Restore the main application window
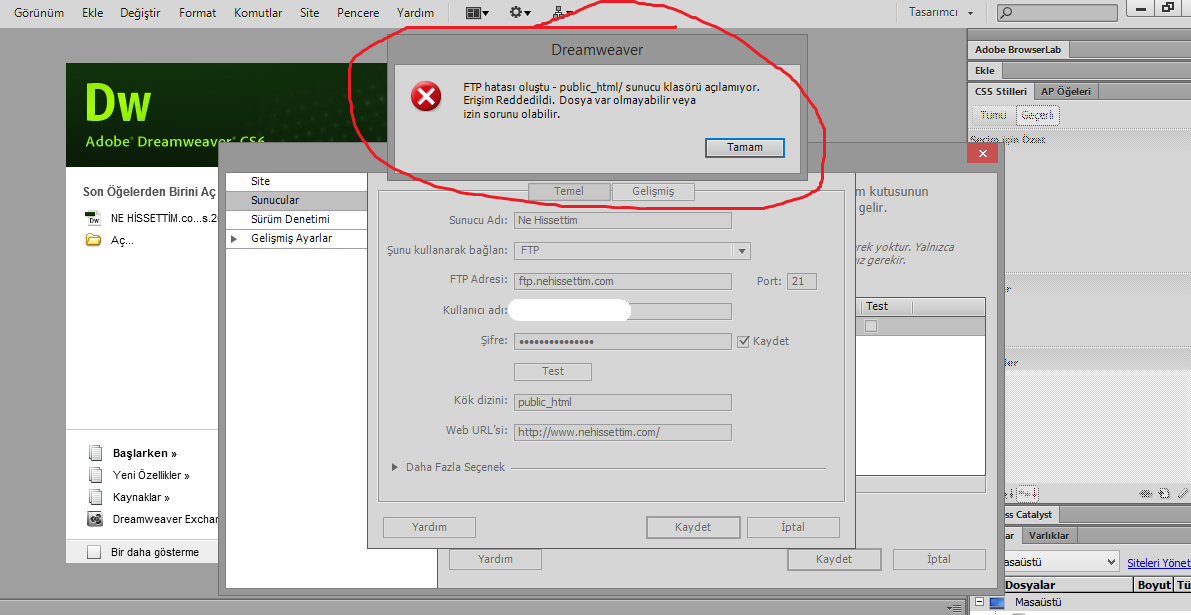The image size is (1191, 615). (x=1167, y=8)
